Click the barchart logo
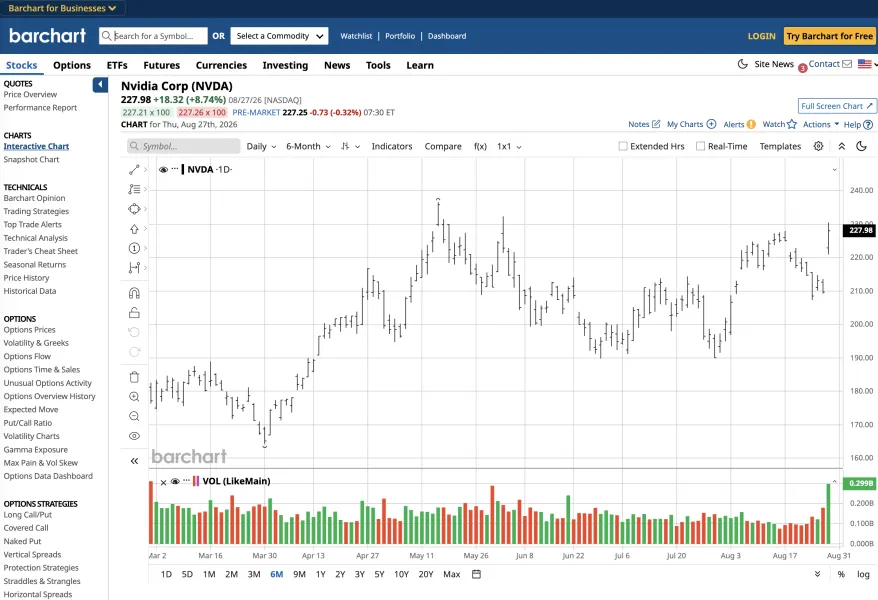This screenshot has height=600, width=878. point(48,36)
